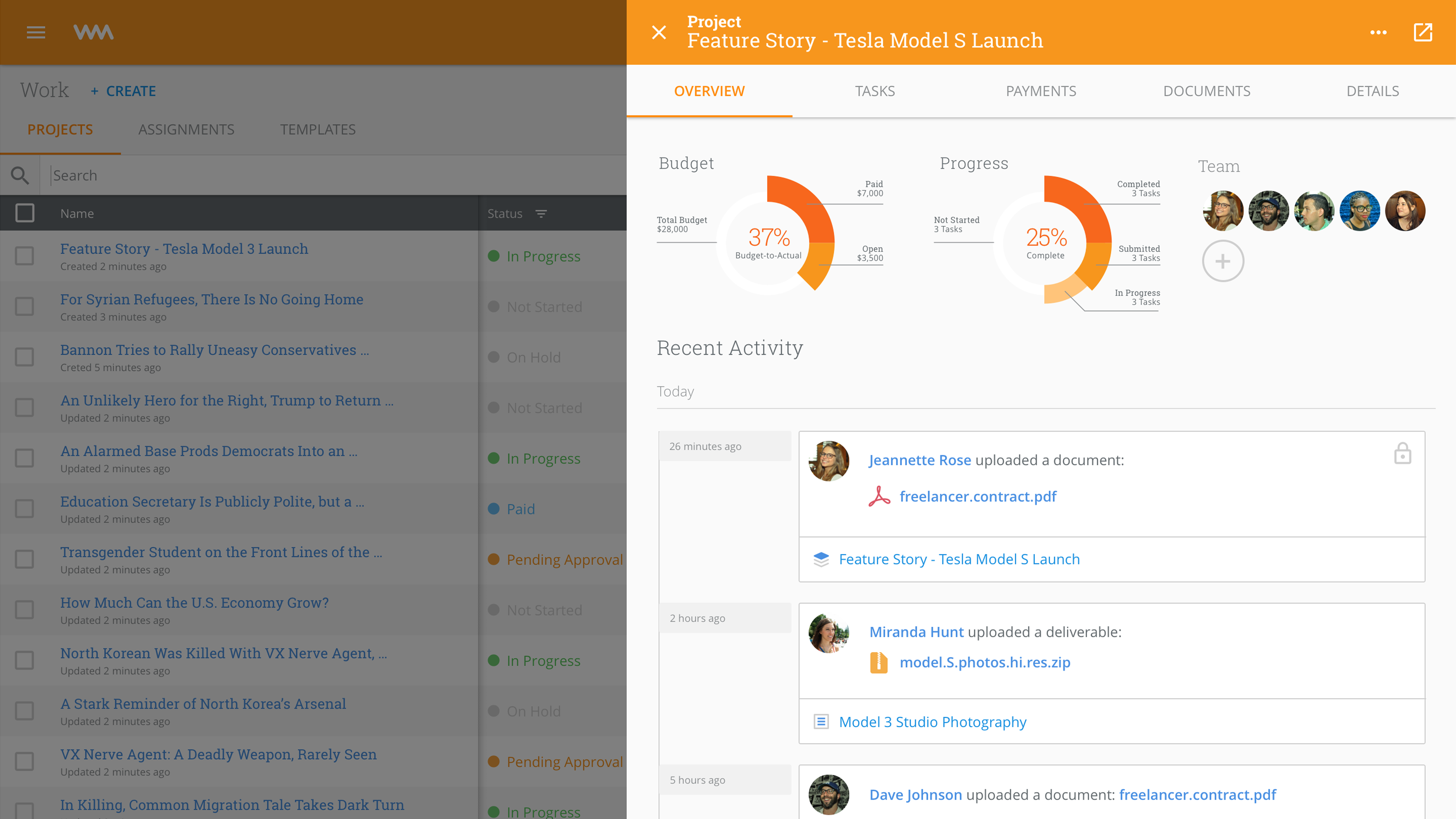Image resolution: width=1456 pixels, height=819 pixels.
Task: Click the PDF icon beside freelancer.contract.pdf
Action: point(879,496)
